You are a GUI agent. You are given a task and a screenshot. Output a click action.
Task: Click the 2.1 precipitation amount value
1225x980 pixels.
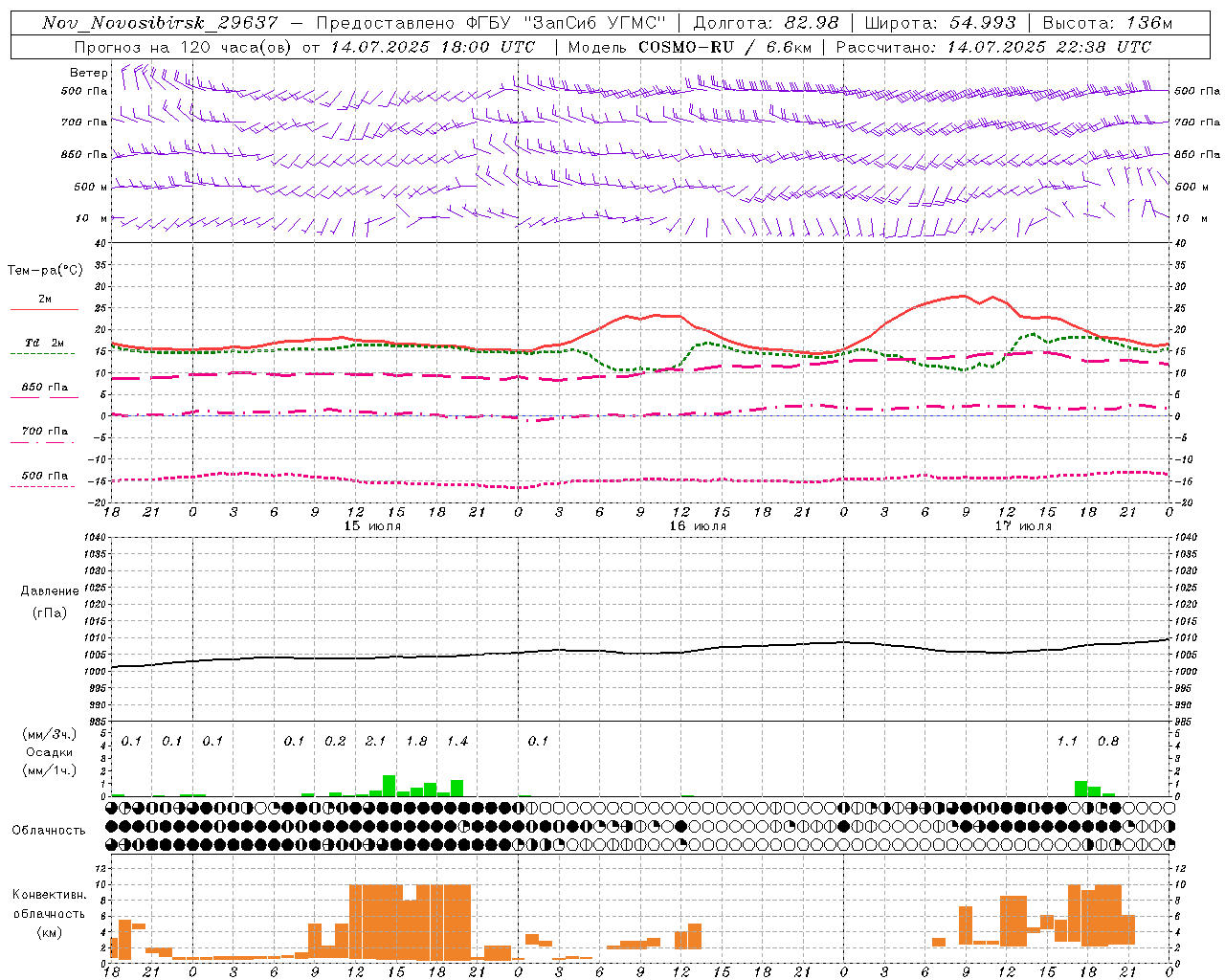click(375, 742)
